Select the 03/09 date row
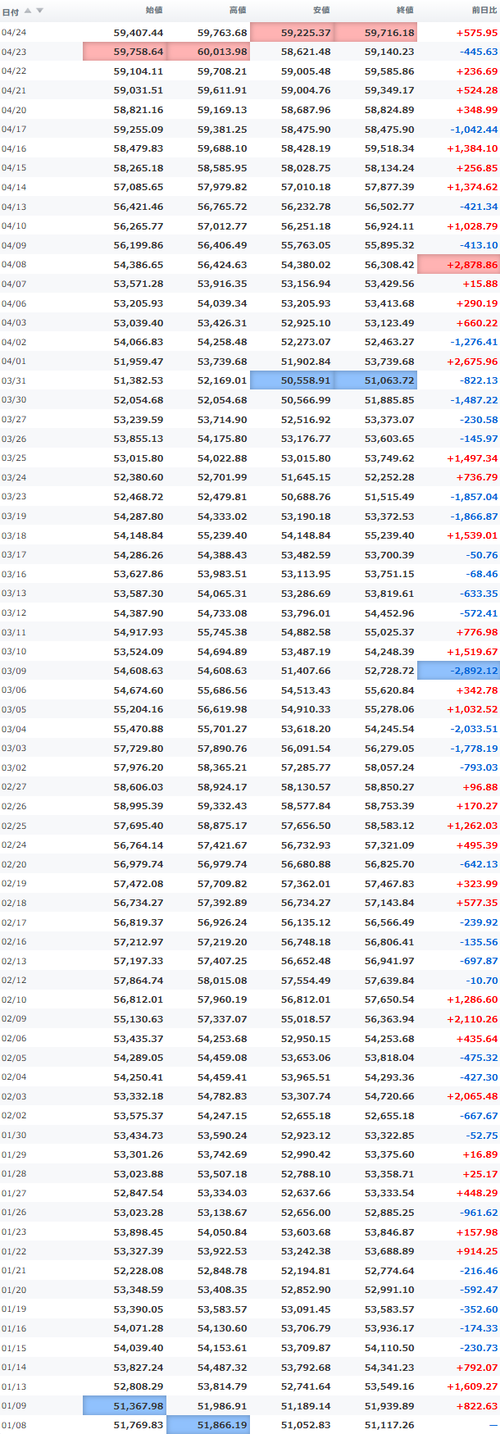500x1434 pixels. (250, 669)
